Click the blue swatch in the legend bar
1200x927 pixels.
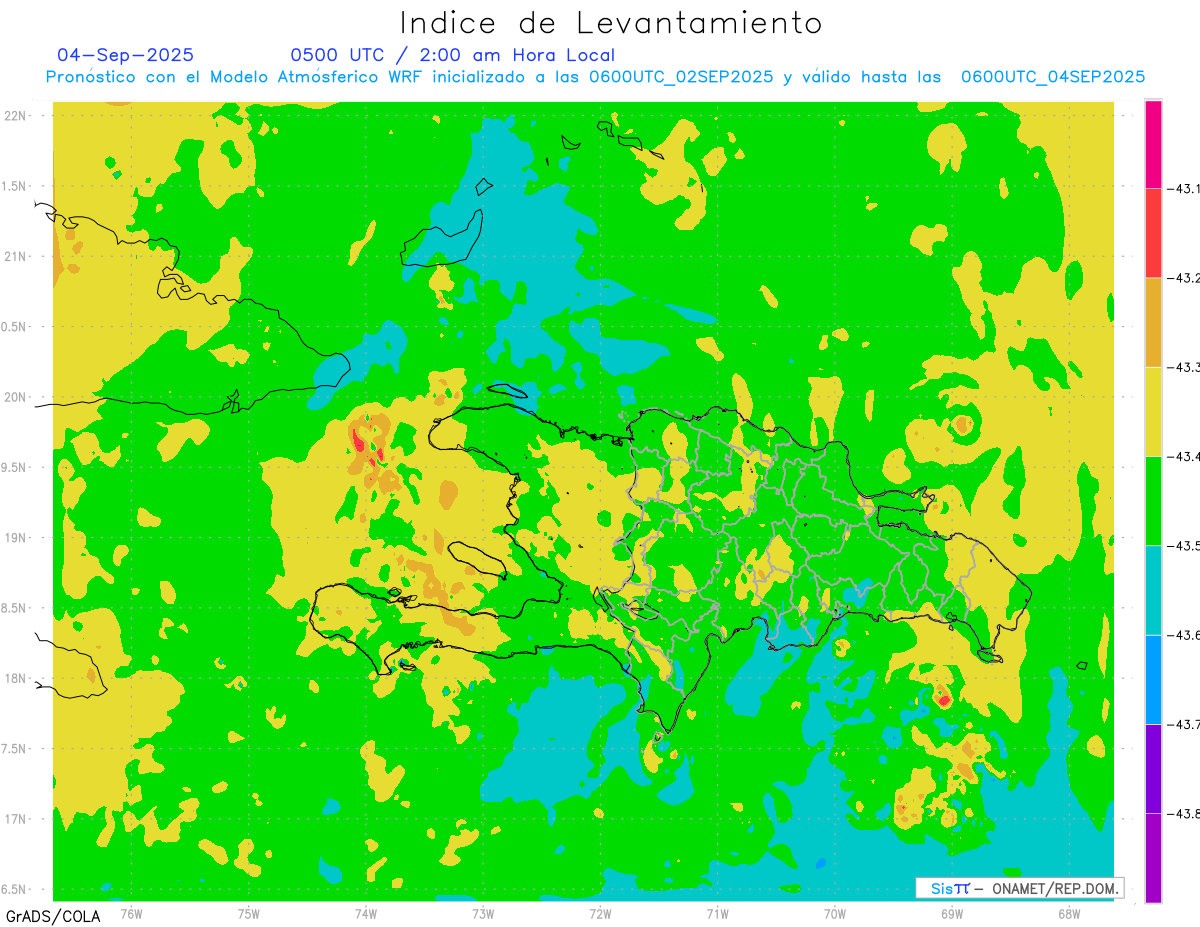[x=1153, y=679]
